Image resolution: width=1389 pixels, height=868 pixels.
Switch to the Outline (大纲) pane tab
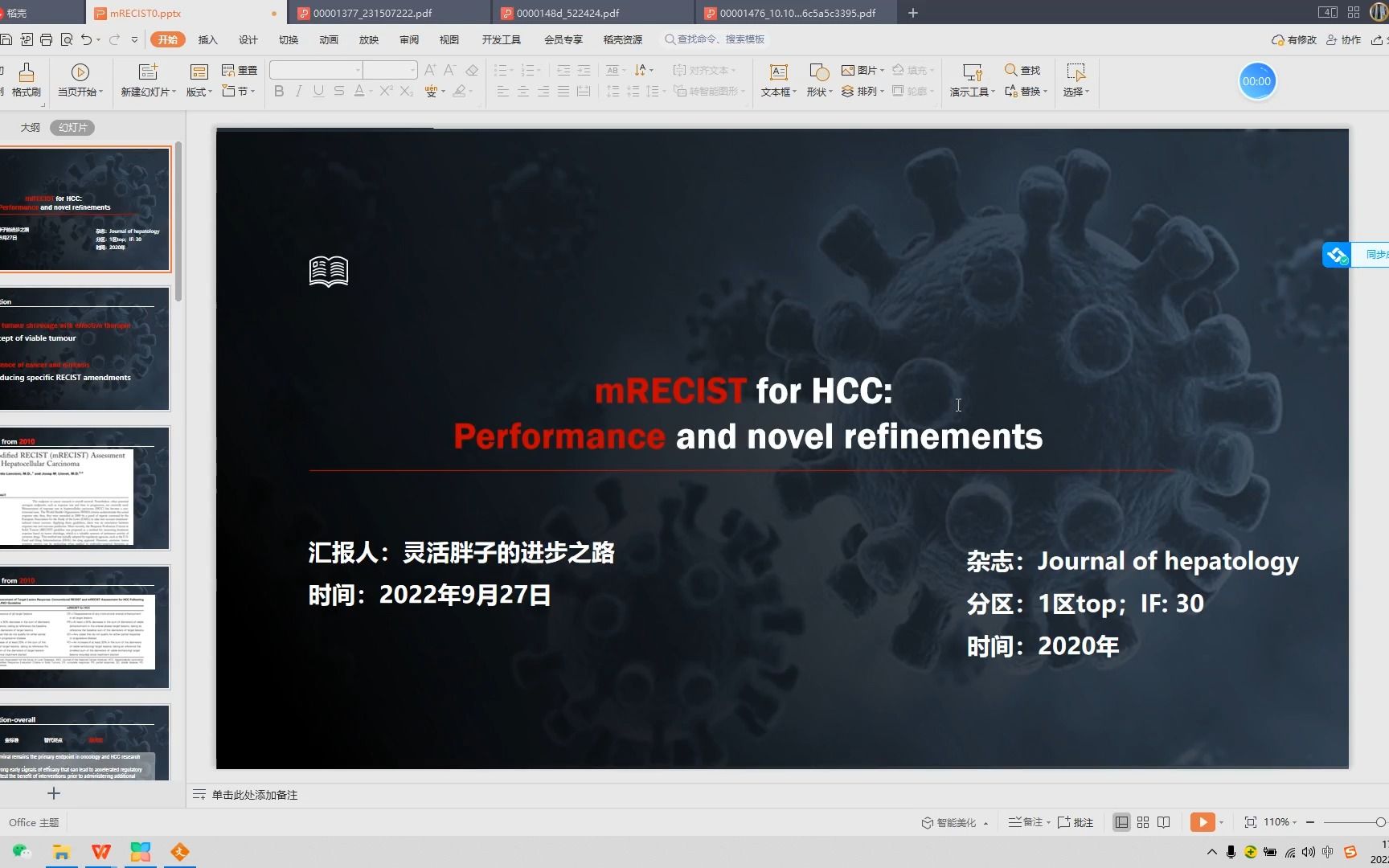coord(31,127)
